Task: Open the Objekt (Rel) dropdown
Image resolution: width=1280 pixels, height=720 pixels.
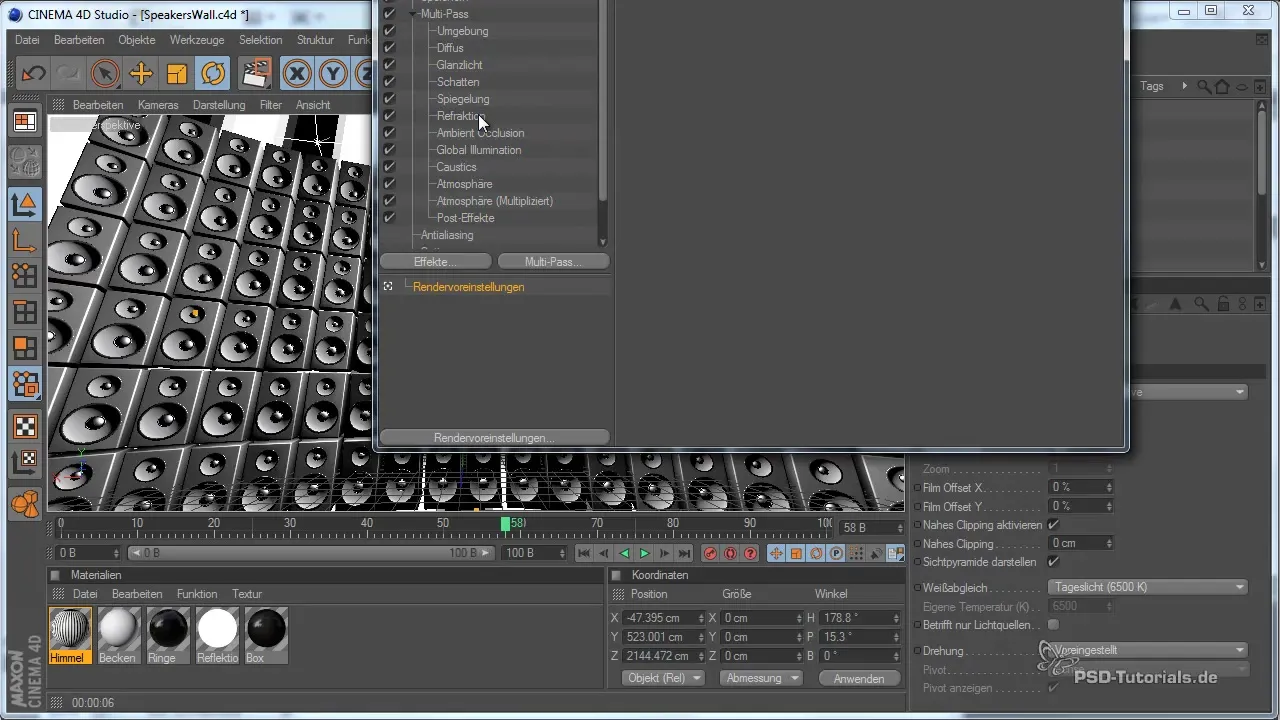Action: pos(665,678)
